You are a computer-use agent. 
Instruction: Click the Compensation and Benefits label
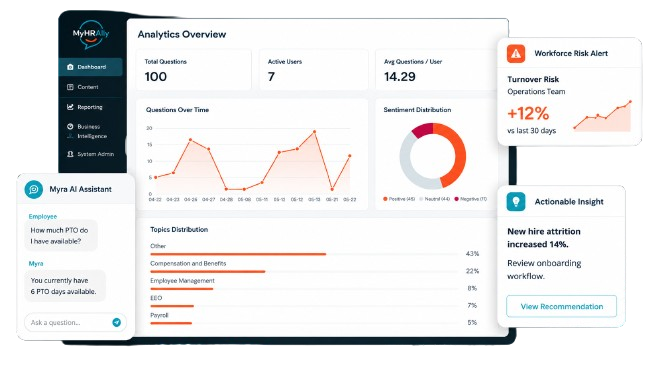pos(188,264)
